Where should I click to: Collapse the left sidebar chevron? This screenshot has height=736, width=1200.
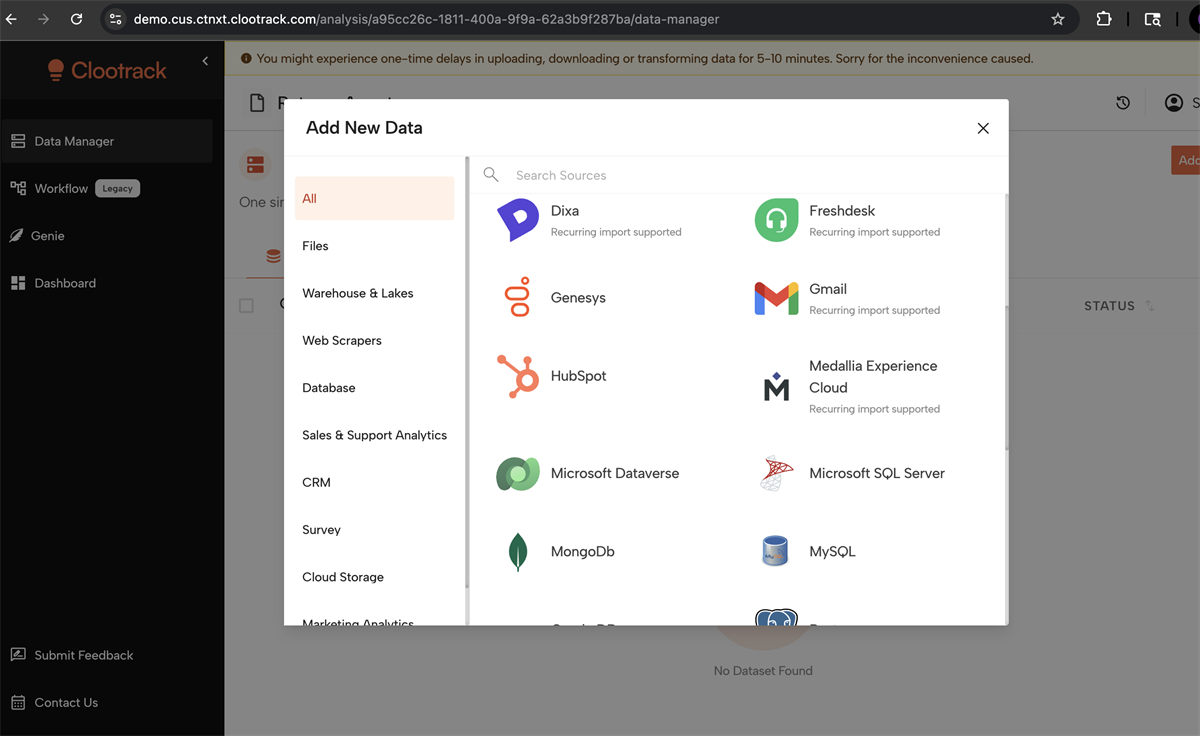[x=205, y=61]
